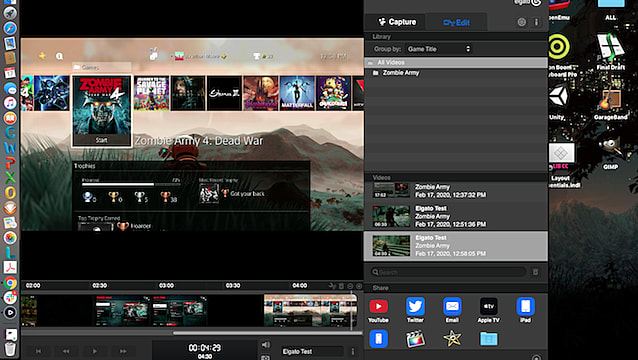Image resolution: width=638 pixels, height=360 pixels.
Task: Open the Group by Game Title dropdown
Action: coord(439,49)
